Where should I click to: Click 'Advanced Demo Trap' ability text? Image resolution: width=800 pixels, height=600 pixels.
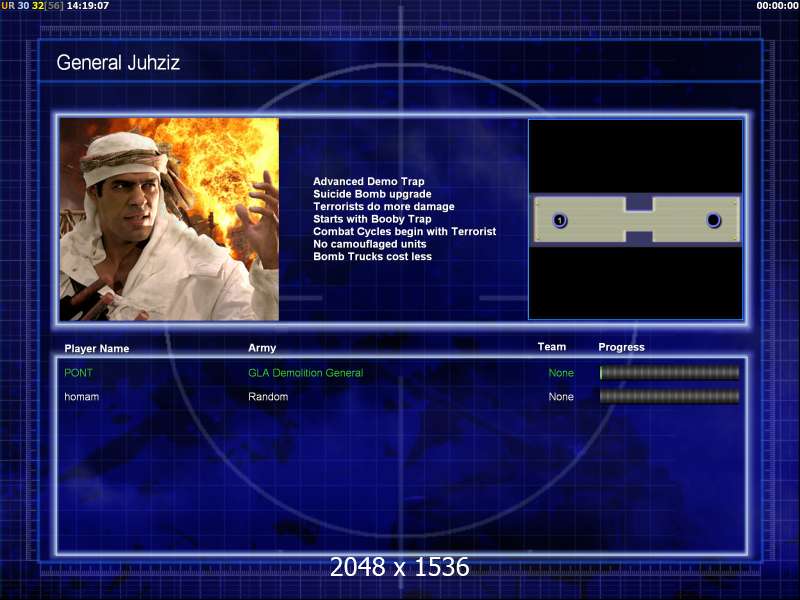pyautogui.click(x=368, y=181)
